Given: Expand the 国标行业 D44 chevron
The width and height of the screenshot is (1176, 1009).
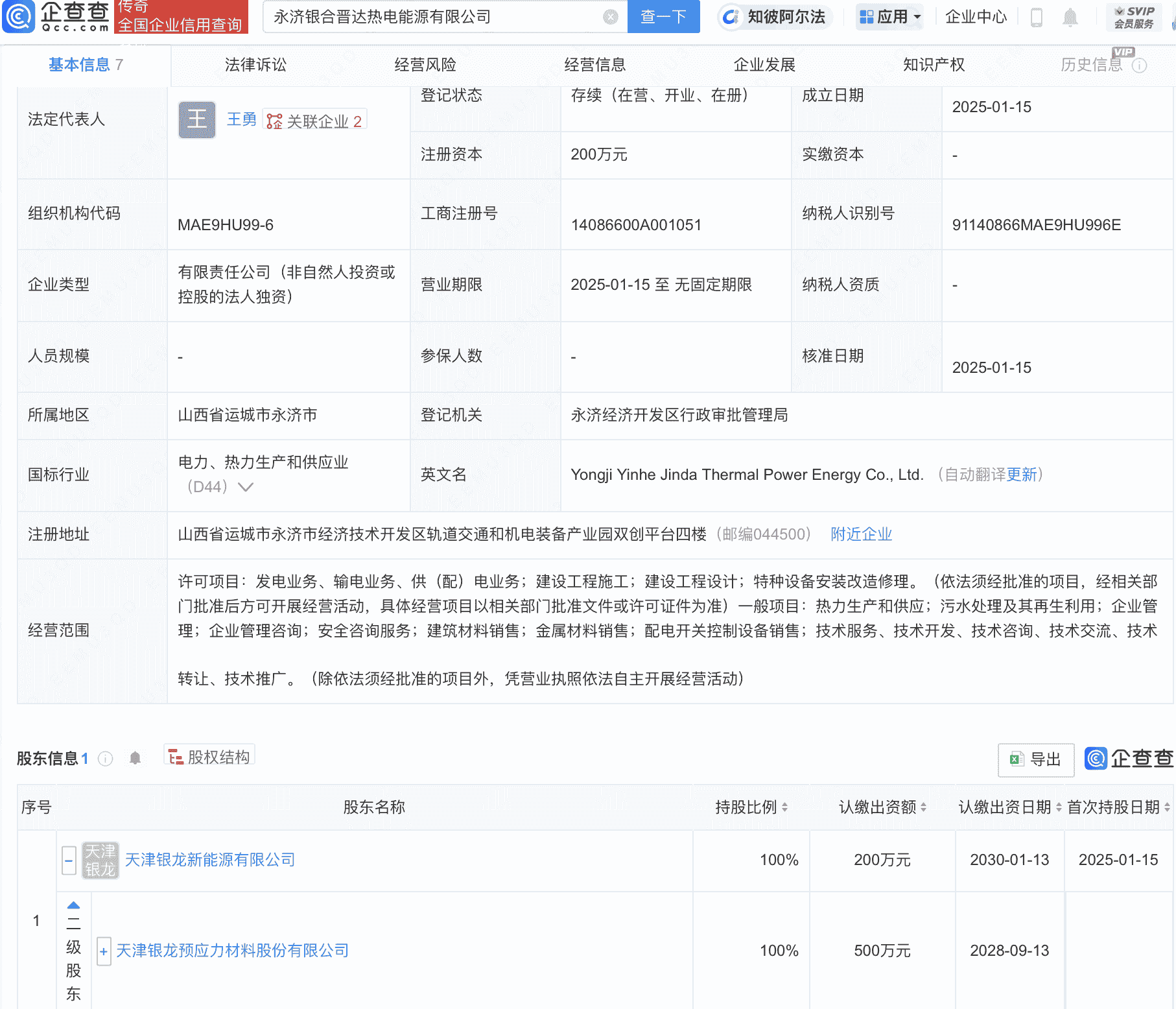Looking at the screenshot, I should tap(245, 486).
